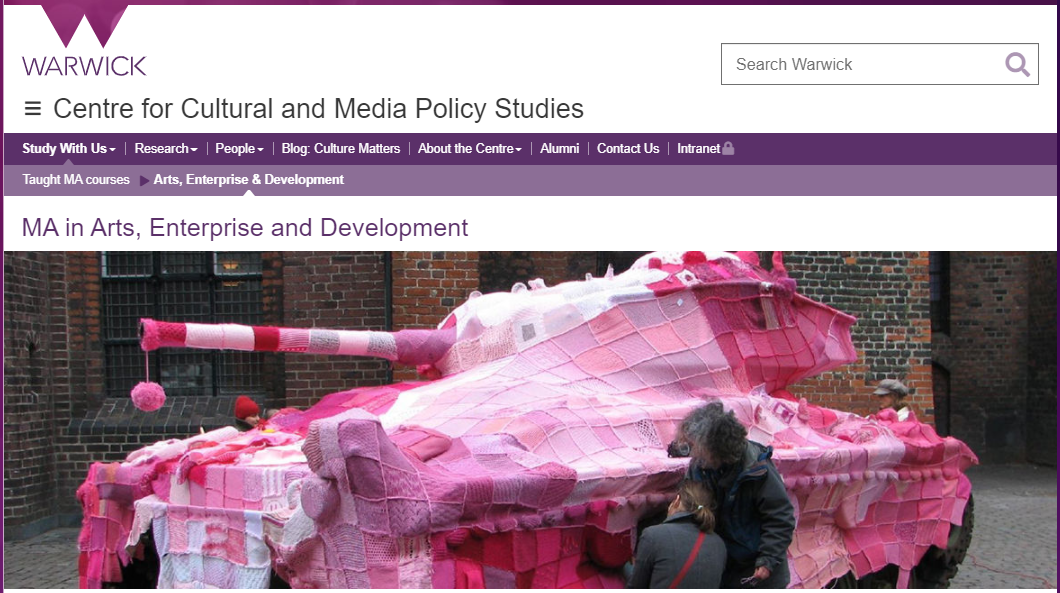
Task: Open the hamburger menu icon
Action: pyautogui.click(x=32, y=108)
